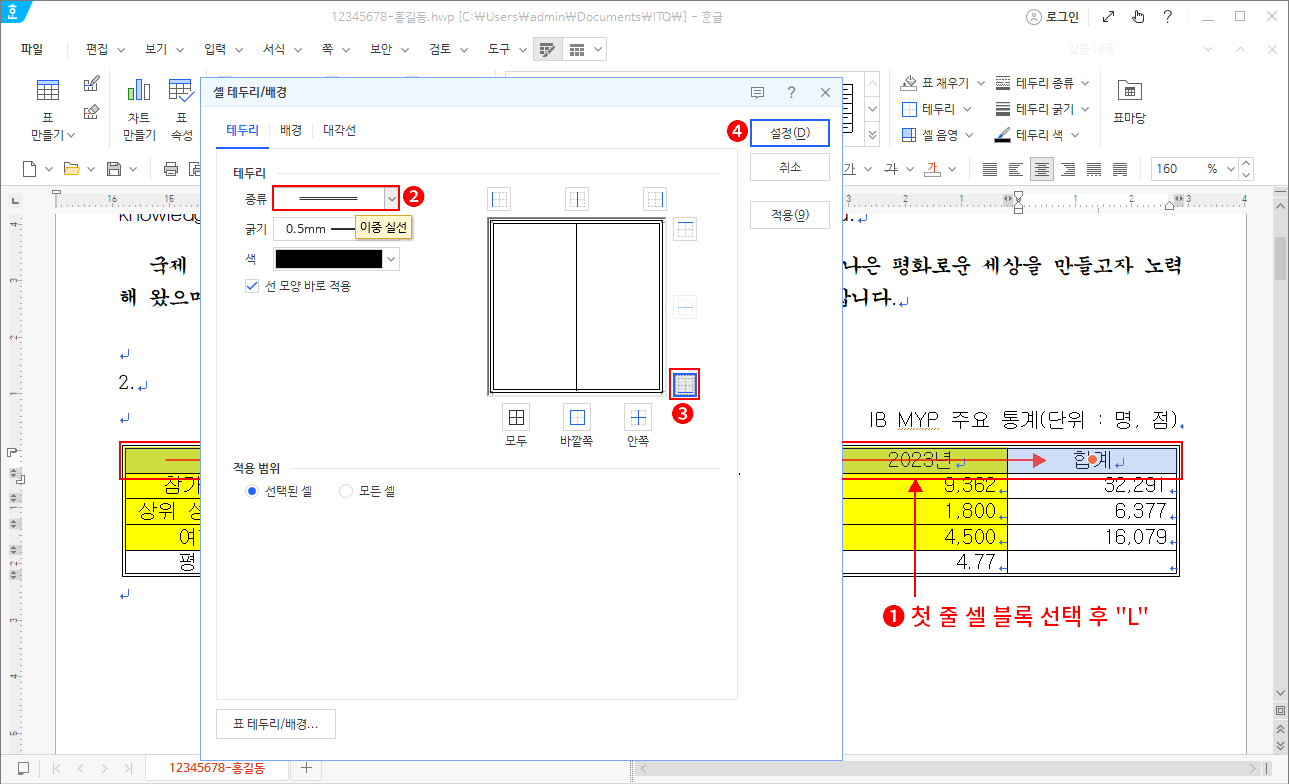Screen dimensions: 1289x784
Task: Select the 선택된 셀 radio button
Action: [252, 491]
